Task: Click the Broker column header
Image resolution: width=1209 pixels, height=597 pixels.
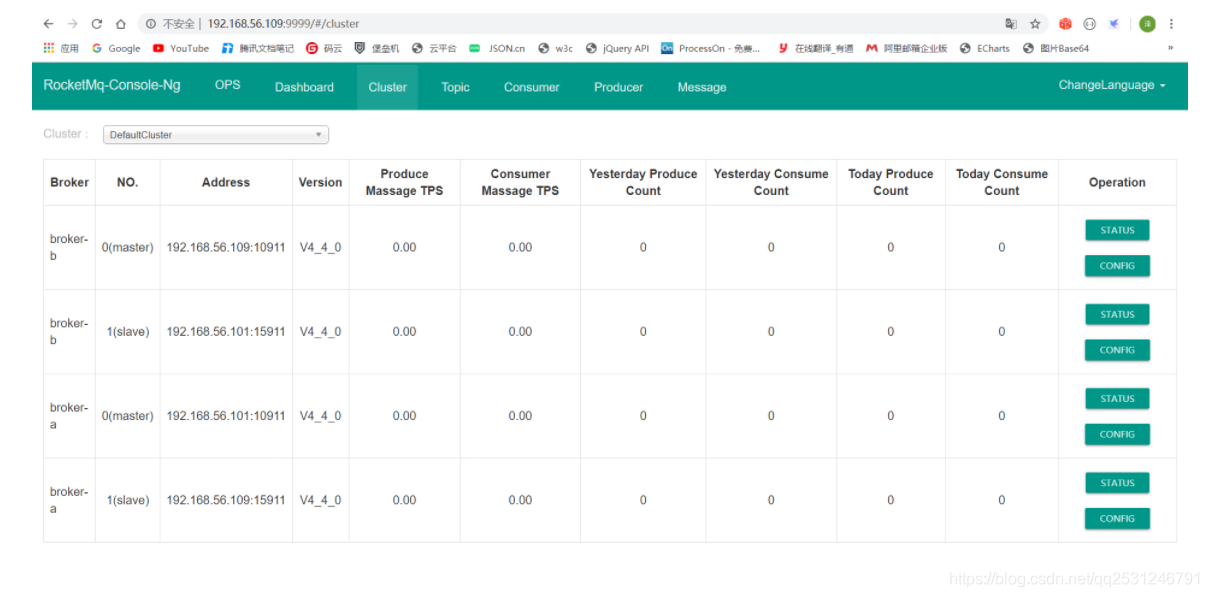Action: pos(69,183)
